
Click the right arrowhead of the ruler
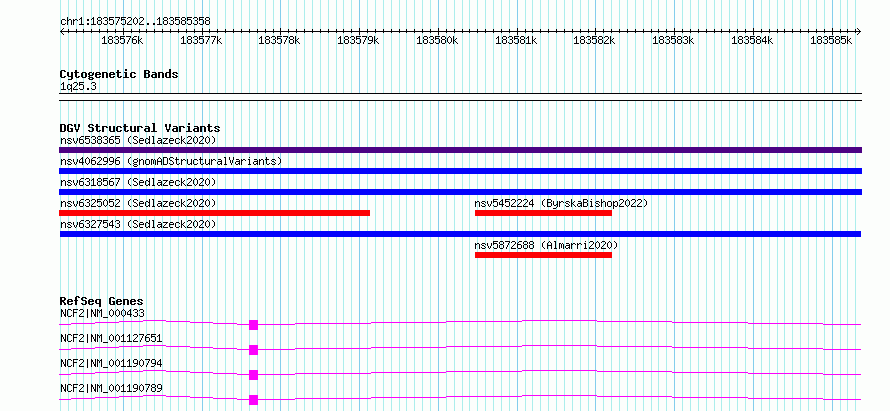pyautogui.click(x=858, y=31)
